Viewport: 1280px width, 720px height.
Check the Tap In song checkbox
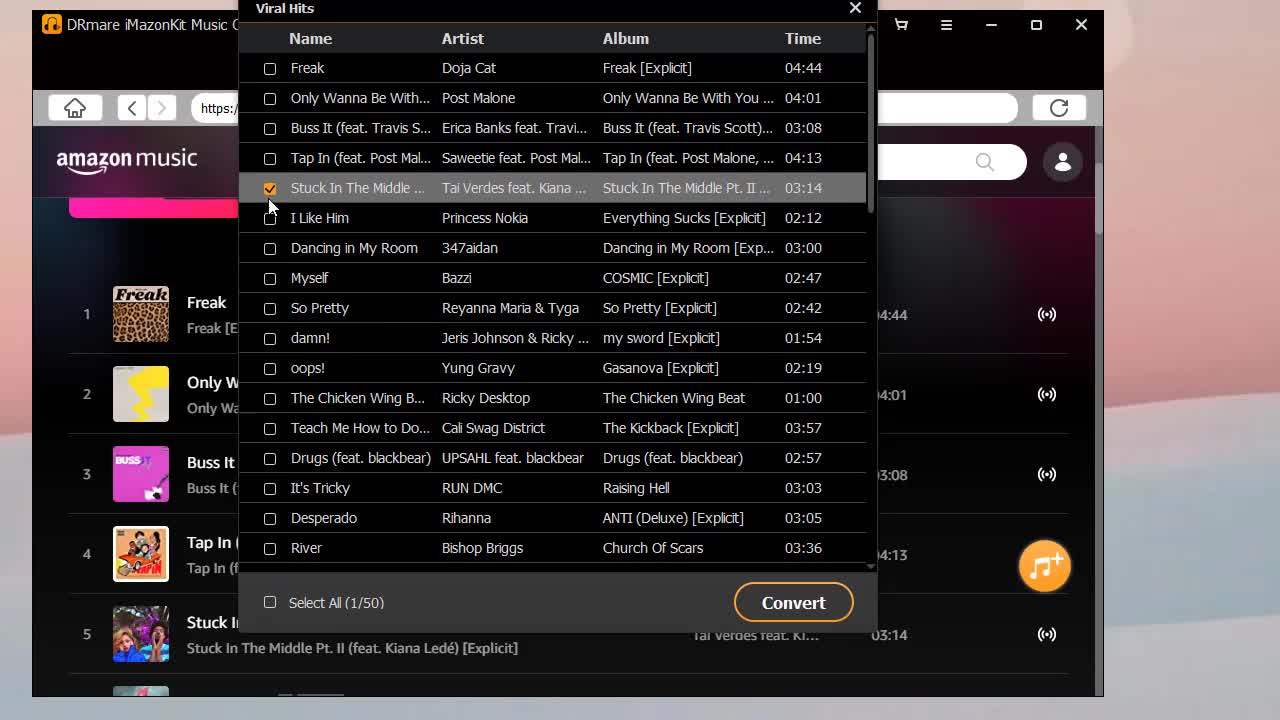click(x=270, y=158)
